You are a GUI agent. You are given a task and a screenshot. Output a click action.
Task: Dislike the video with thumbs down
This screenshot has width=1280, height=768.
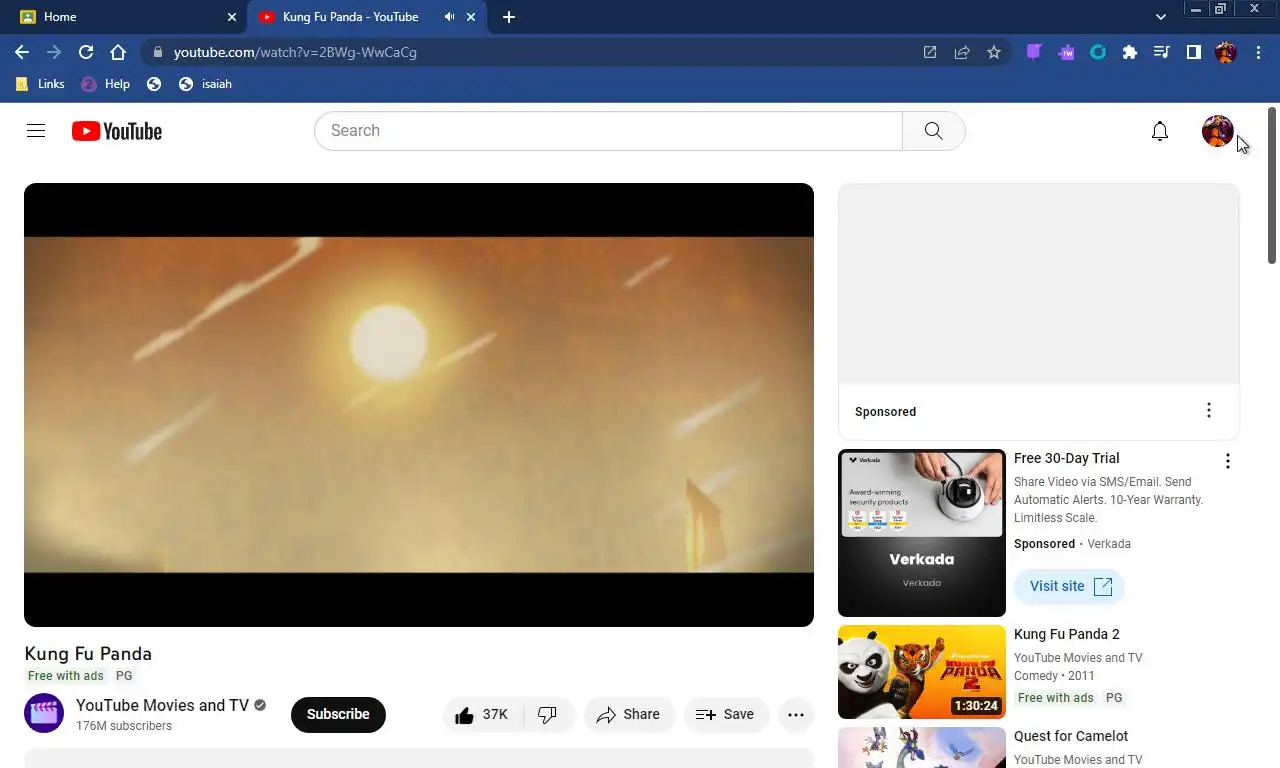pos(548,715)
